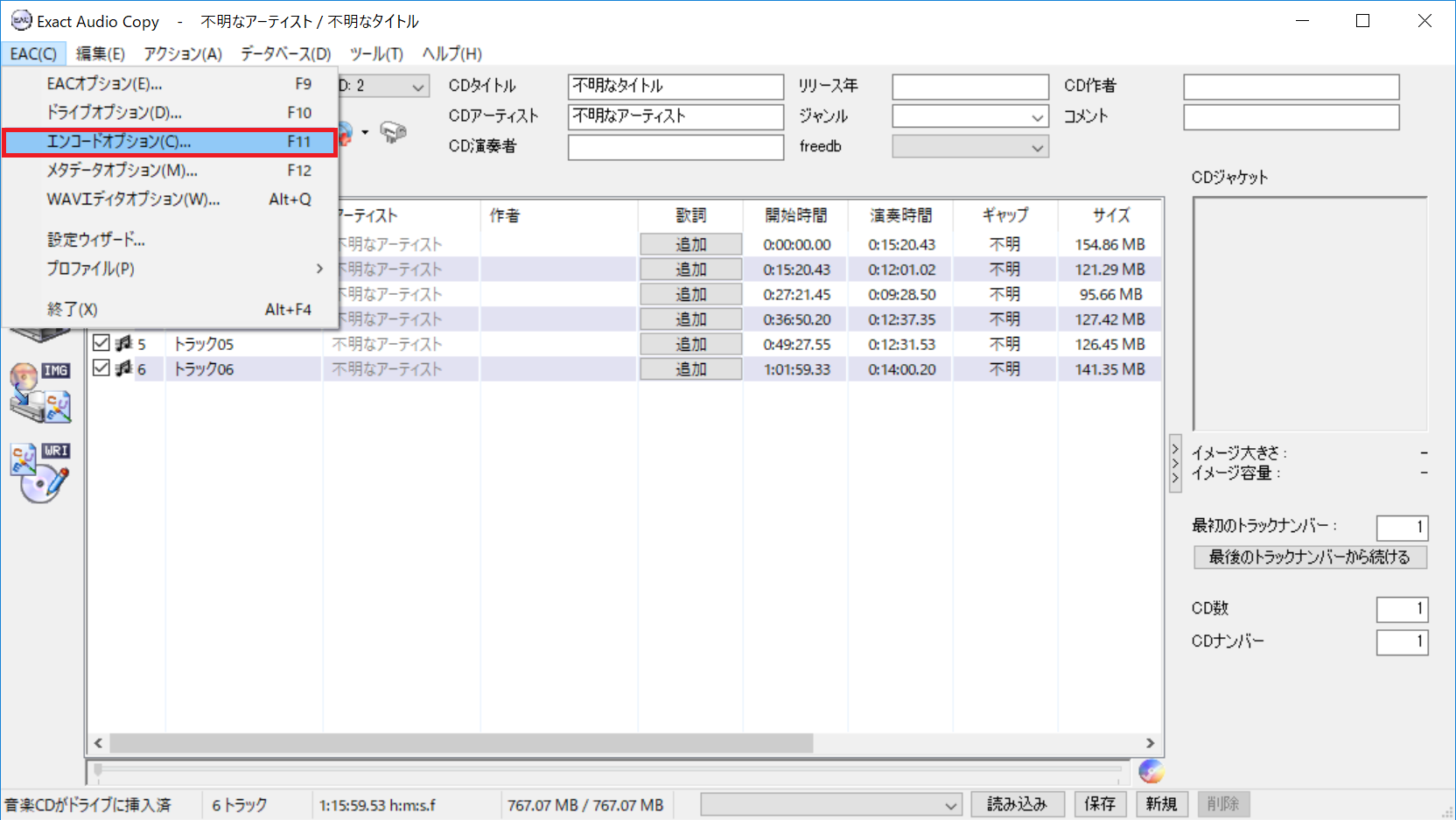Click the colorful disc icon beside progress bar
The height and width of the screenshot is (820, 1456).
[1151, 771]
